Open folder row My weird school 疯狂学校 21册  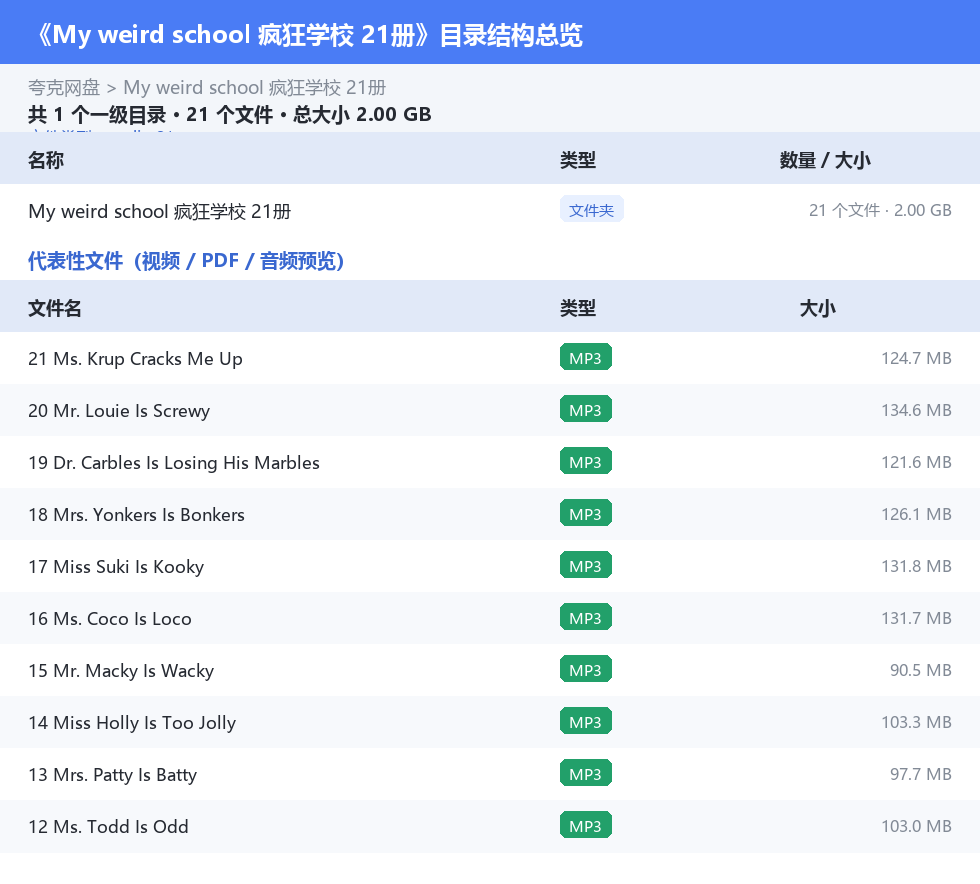(x=490, y=211)
